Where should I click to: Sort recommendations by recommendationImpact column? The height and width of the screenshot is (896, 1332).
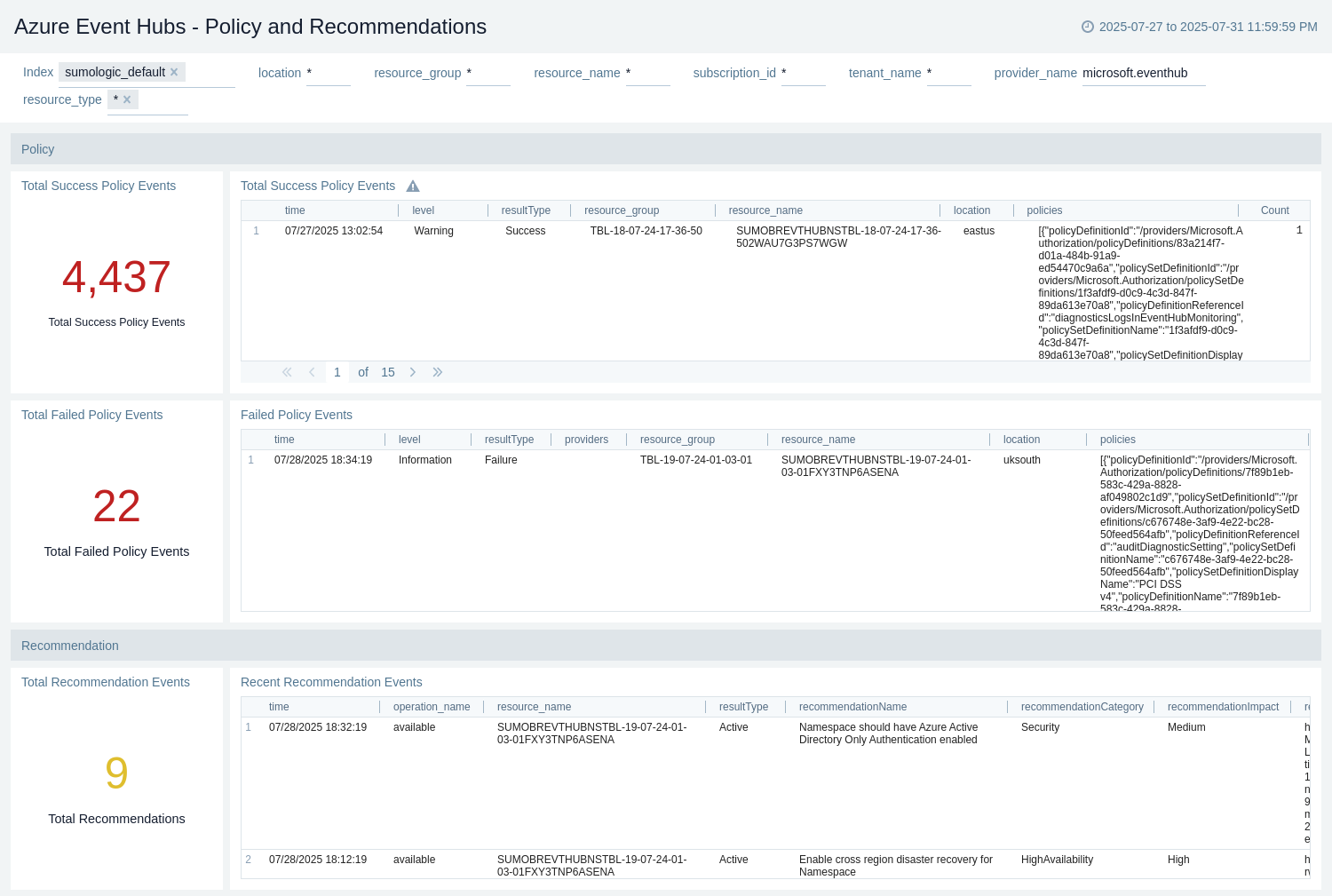pos(1223,707)
